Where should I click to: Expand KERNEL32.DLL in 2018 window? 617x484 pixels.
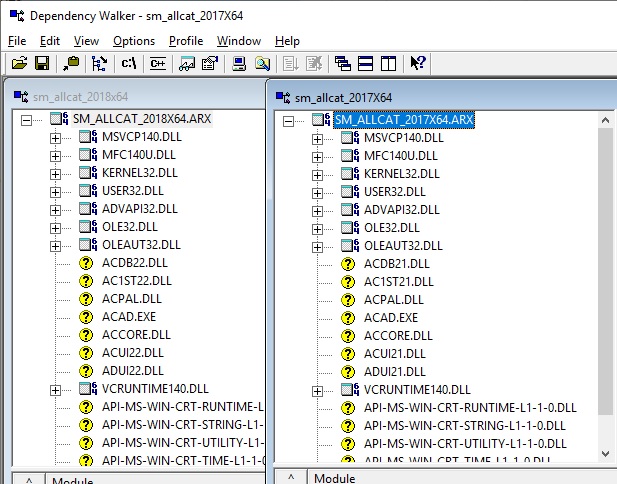[x=55, y=174]
